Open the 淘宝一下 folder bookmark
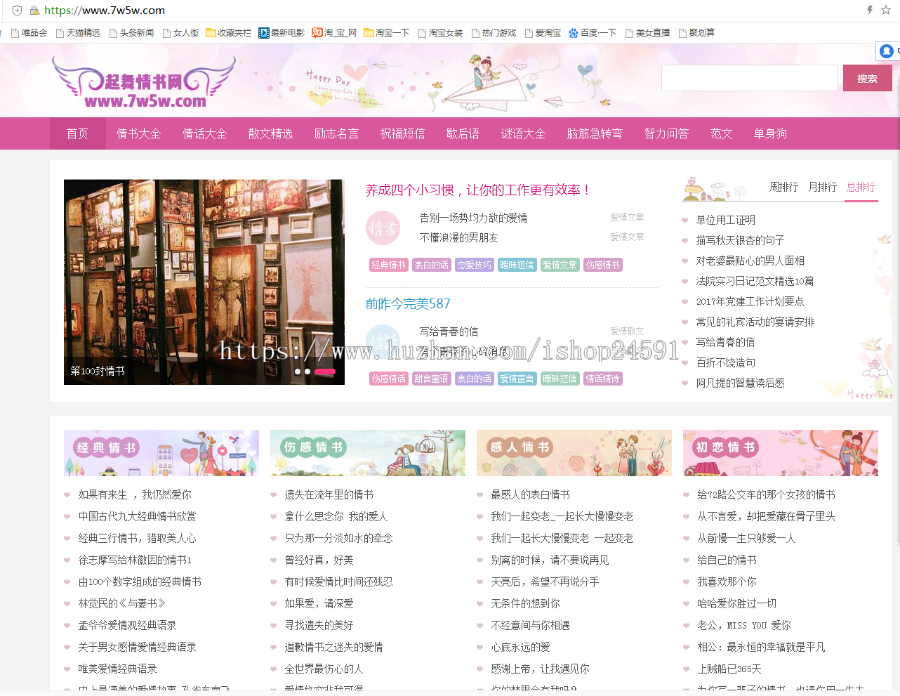 pyautogui.click(x=386, y=33)
